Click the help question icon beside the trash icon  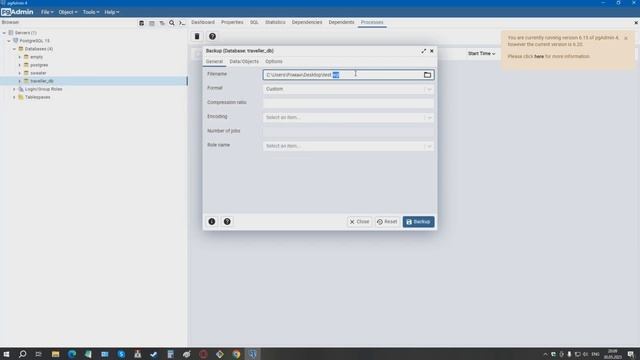click(x=212, y=36)
